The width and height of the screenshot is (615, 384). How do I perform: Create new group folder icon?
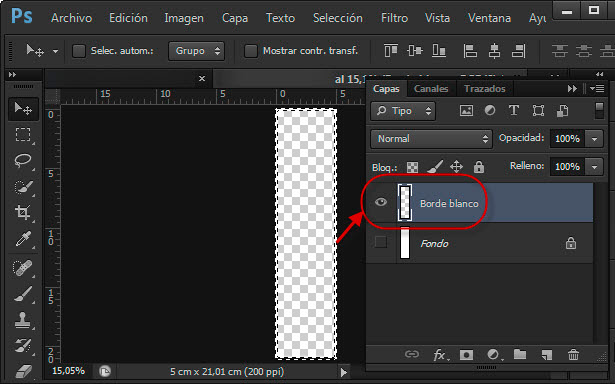pyautogui.click(x=520, y=355)
